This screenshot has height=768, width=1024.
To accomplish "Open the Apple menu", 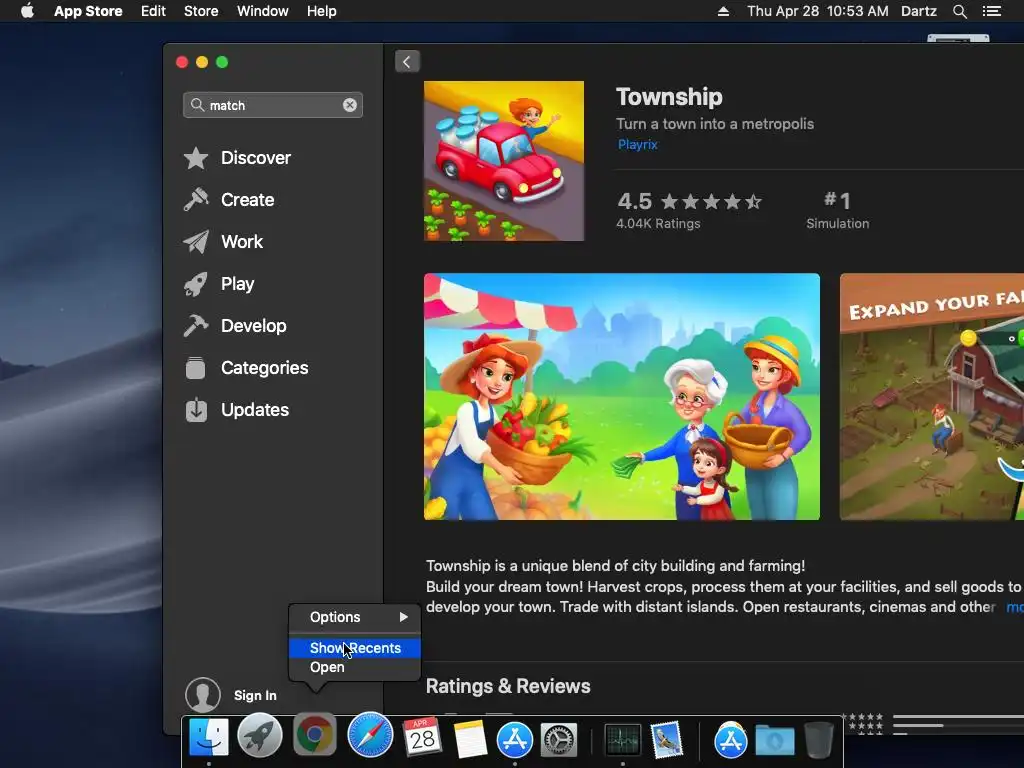I will pos(27,11).
